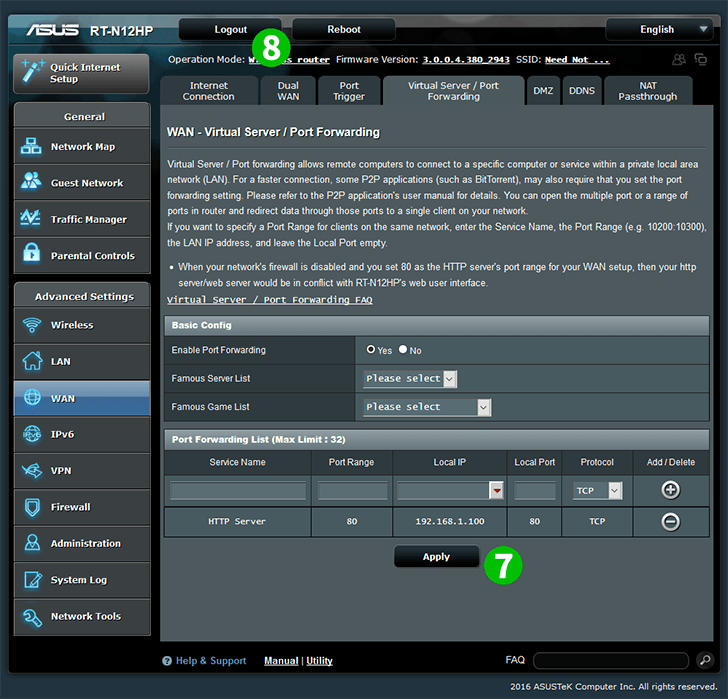Delete HTTP Server rule with minus icon
728x699 pixels.
point(670,522)
